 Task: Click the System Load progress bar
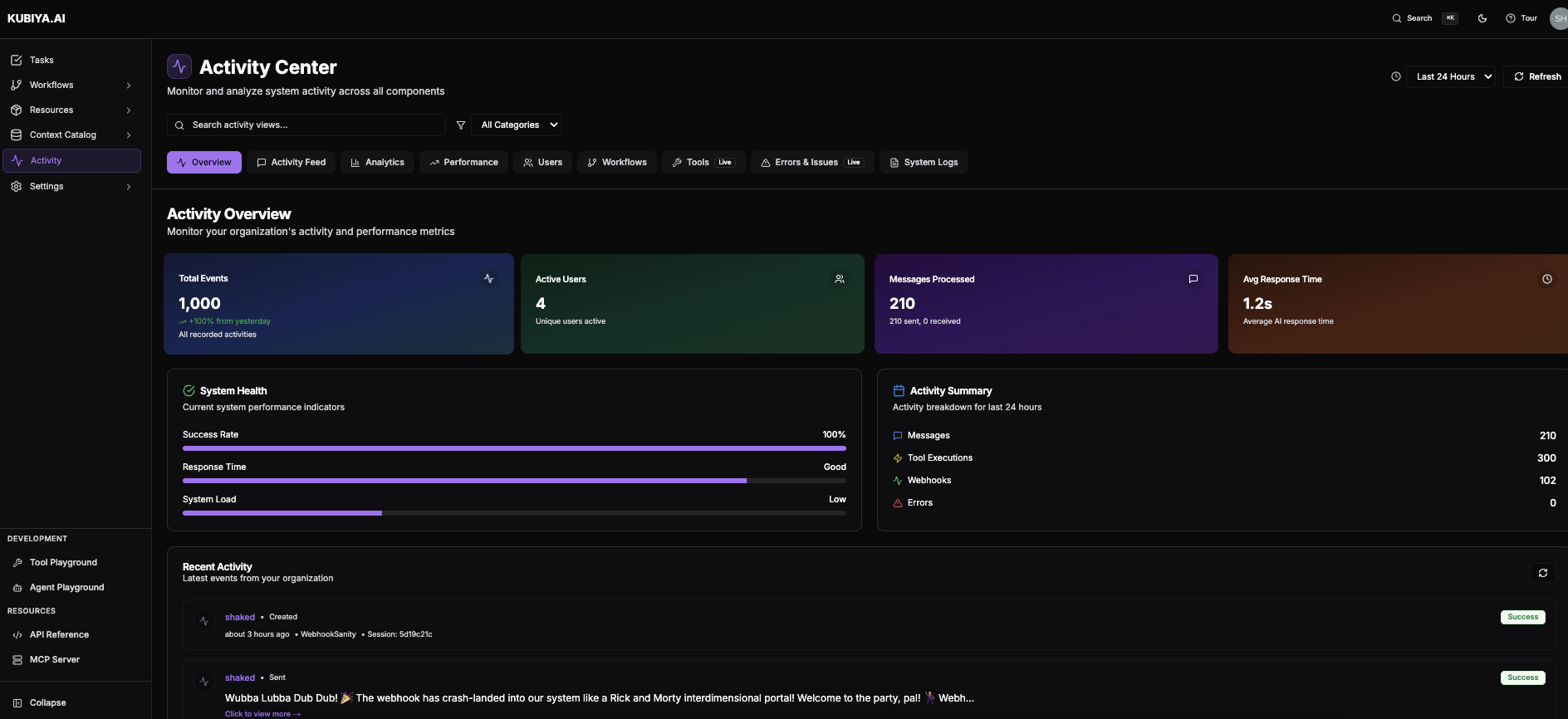(x=514, y=513)
